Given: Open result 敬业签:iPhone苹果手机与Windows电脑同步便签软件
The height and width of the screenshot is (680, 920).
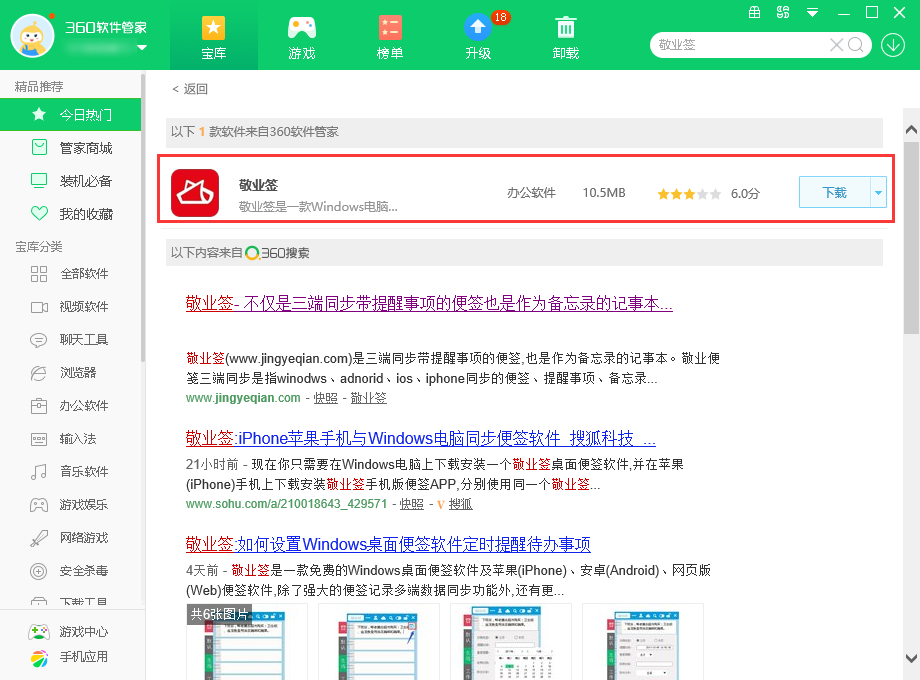Looking at the screenshot, I should (x=420, y=438).
